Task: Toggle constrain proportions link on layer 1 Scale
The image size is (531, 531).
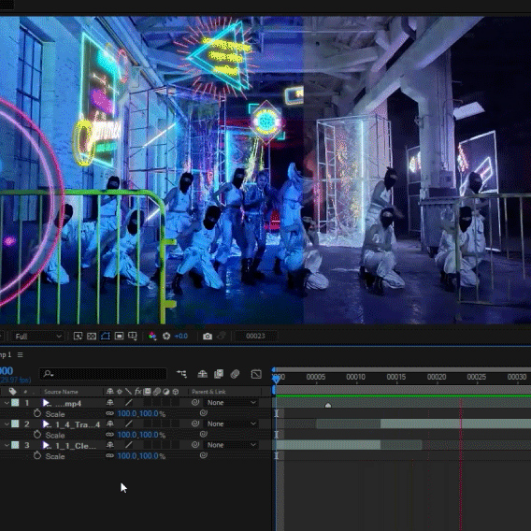Action: [110, 413]
